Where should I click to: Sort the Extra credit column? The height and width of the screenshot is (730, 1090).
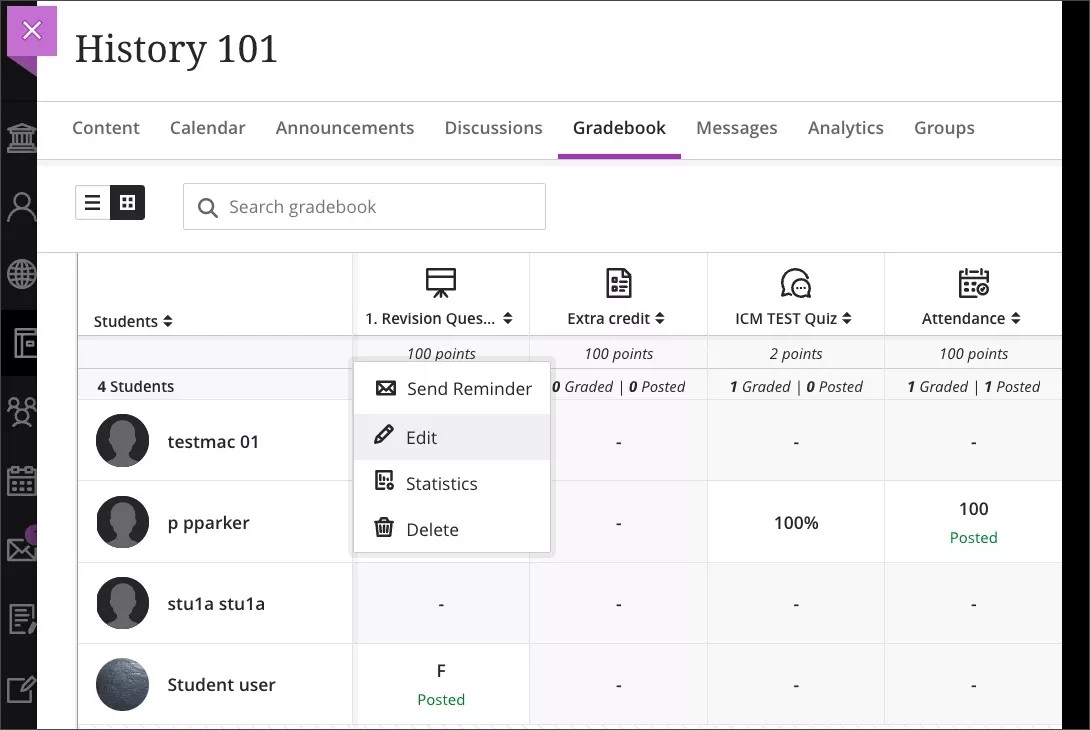pyautogui.click(x=658, y=318)
